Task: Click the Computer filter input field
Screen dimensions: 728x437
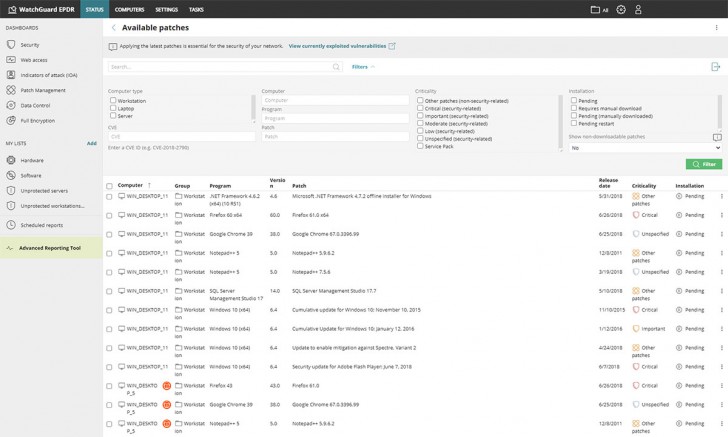Action: click(335, 100)
